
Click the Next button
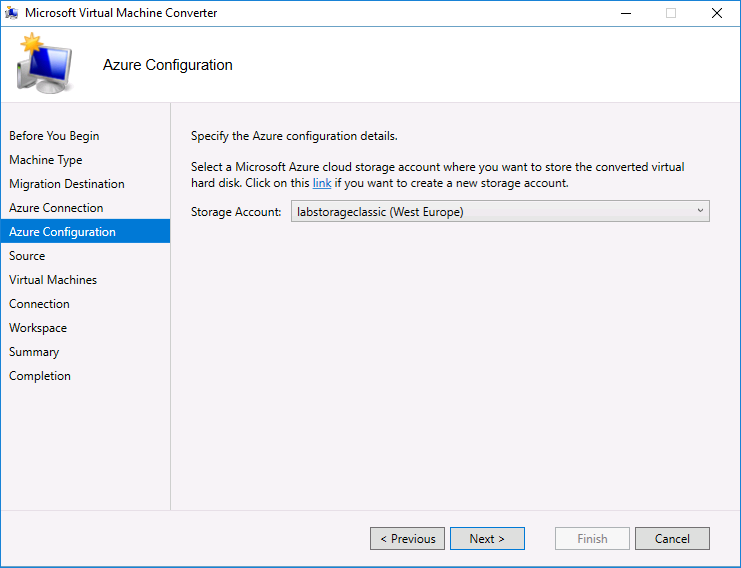tap(487, 539)
